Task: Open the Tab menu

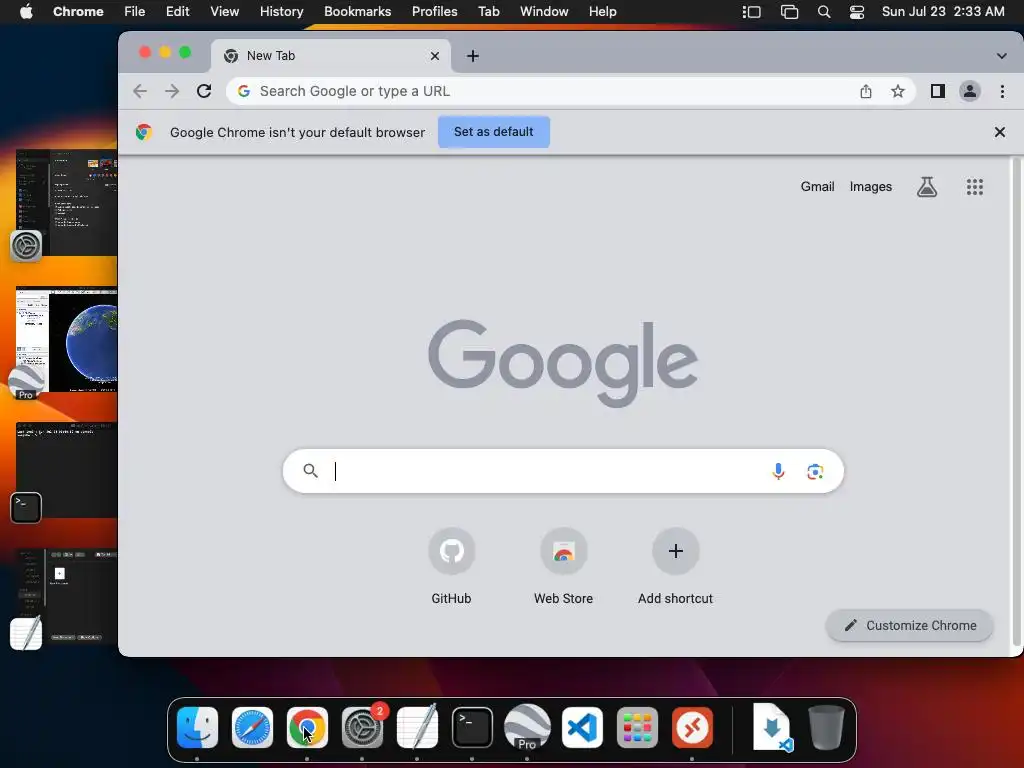Action: coord(488,12)
